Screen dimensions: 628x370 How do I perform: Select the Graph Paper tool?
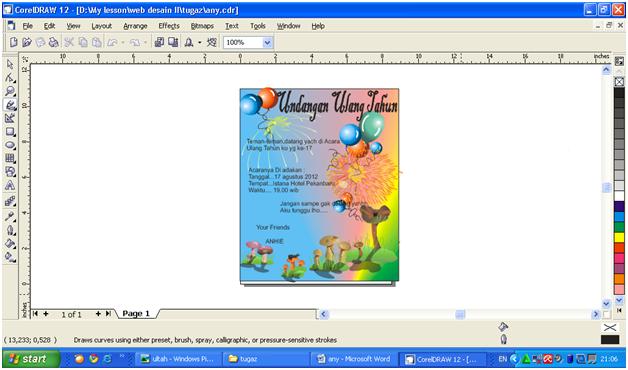pyautogui.click(x=10, y=159)
